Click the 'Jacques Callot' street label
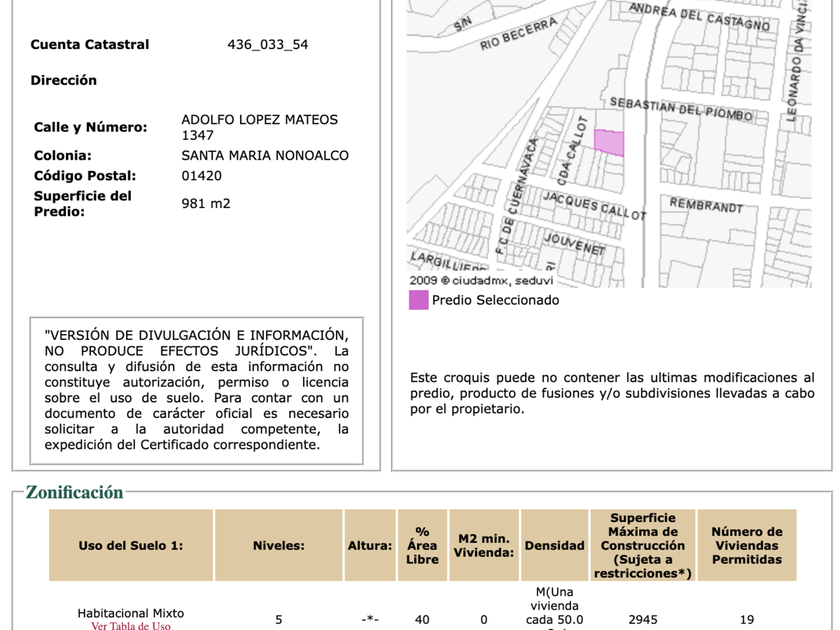 coord(595,205)
